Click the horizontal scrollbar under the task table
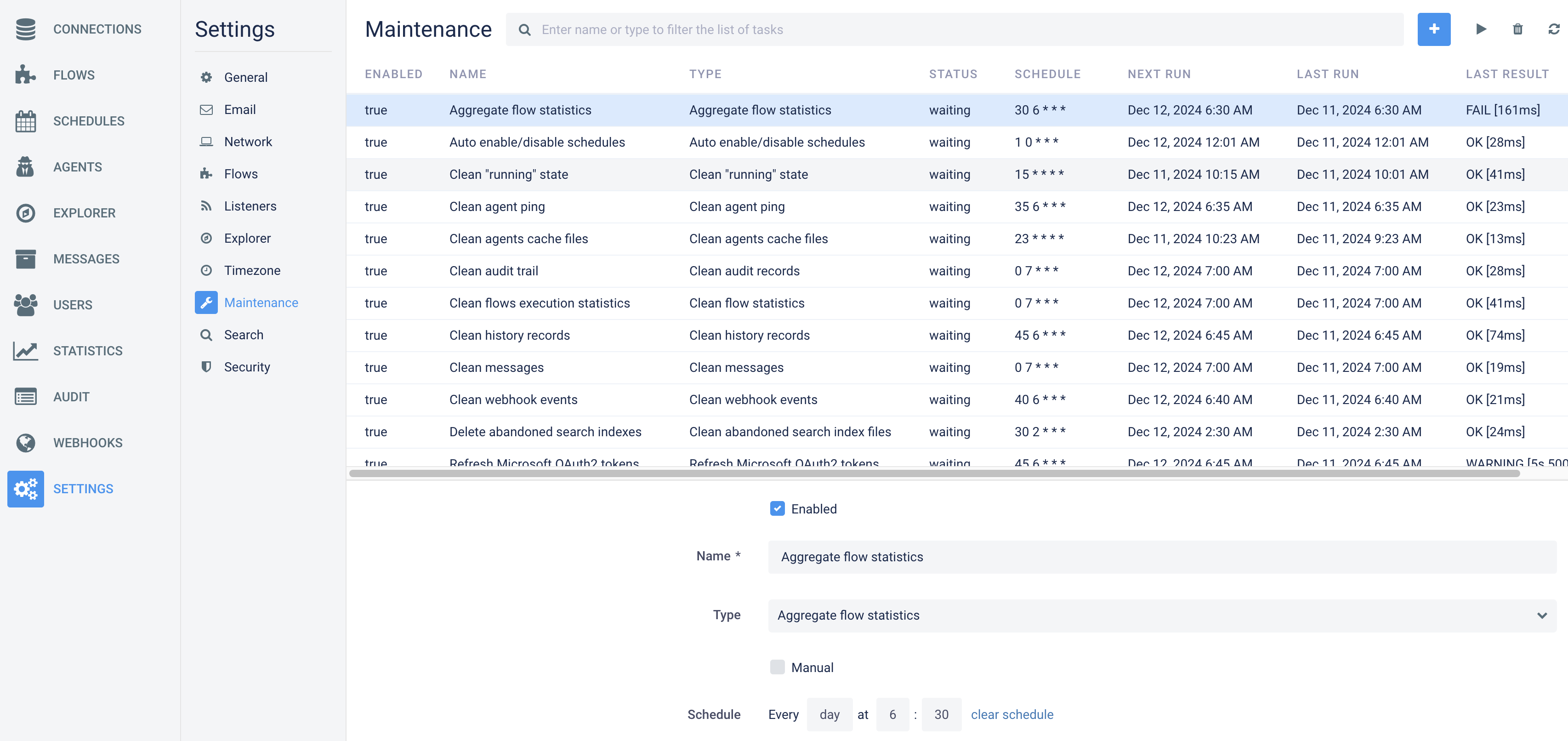The height and width of the screenshot is (741, 1568). pyautogui.click(x=934, y=474)
